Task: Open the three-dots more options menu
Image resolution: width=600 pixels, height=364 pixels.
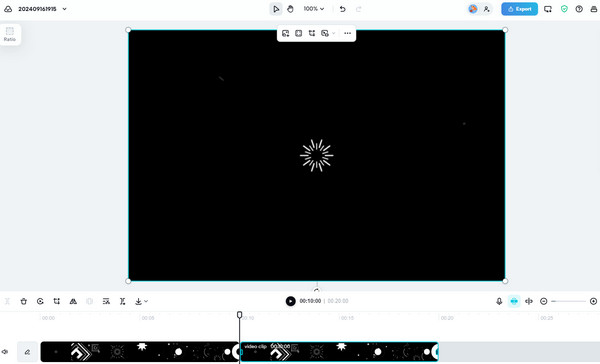Action: tap(347, 33)
